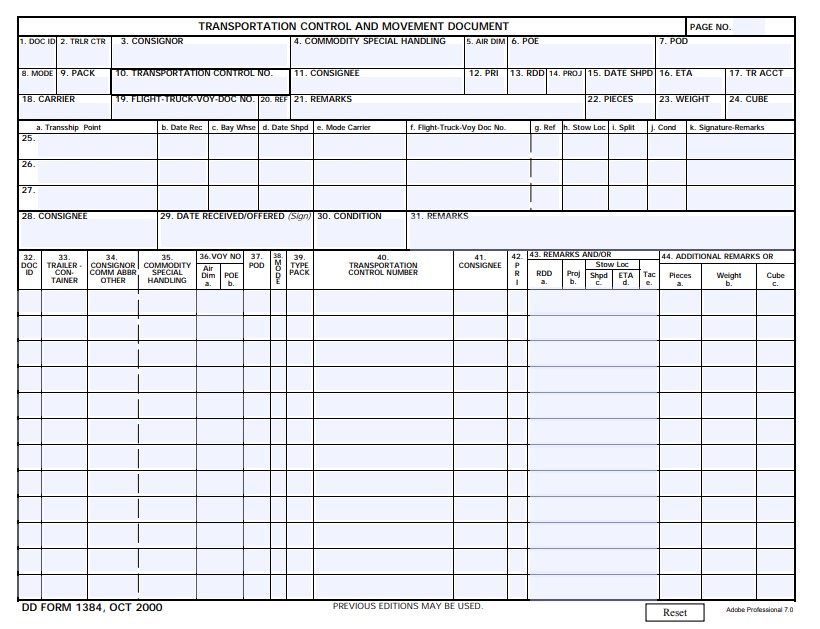Click row 26 Transship Point field
Image resolution: width=820 pixels, height=629 pixels.
tap(97, 173)
